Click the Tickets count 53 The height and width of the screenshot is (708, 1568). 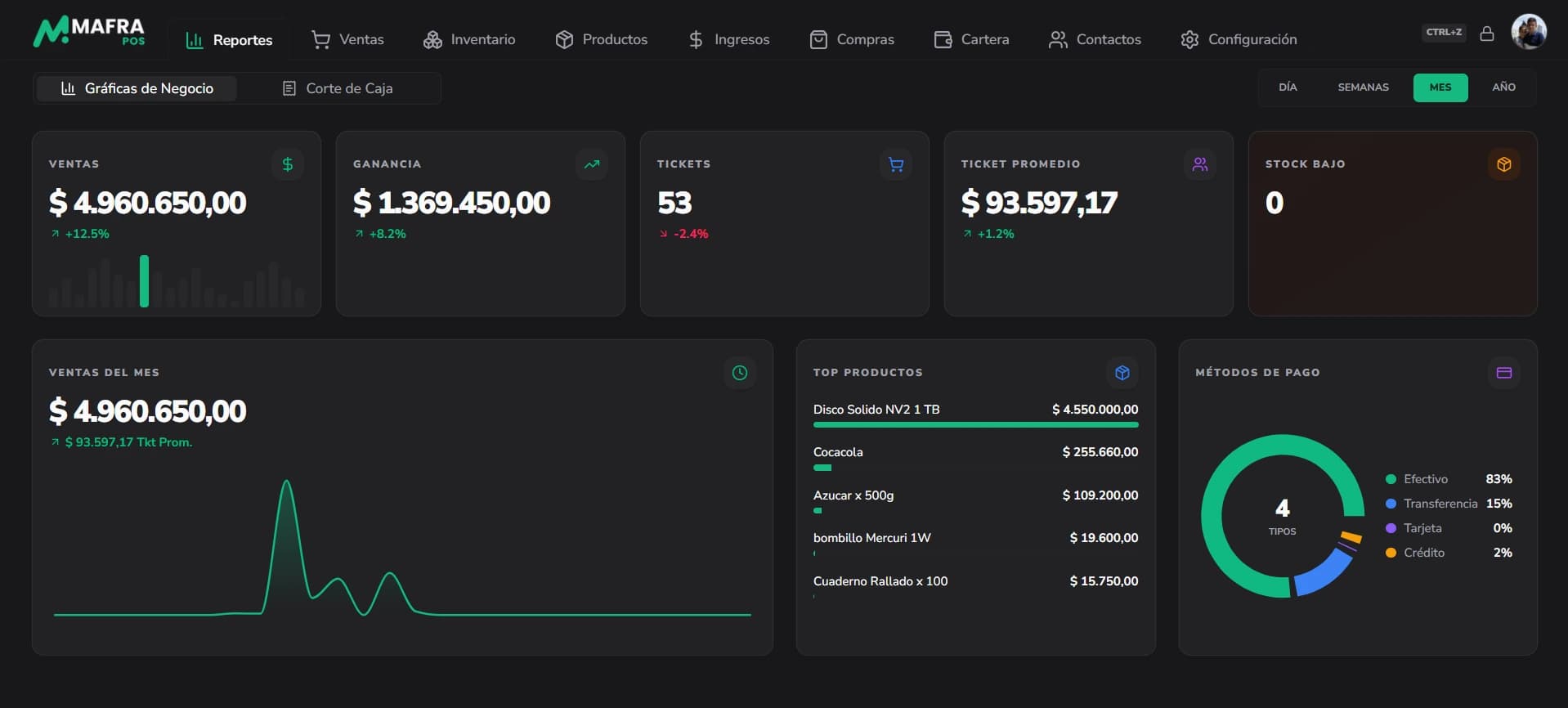[x=674, y=203]
